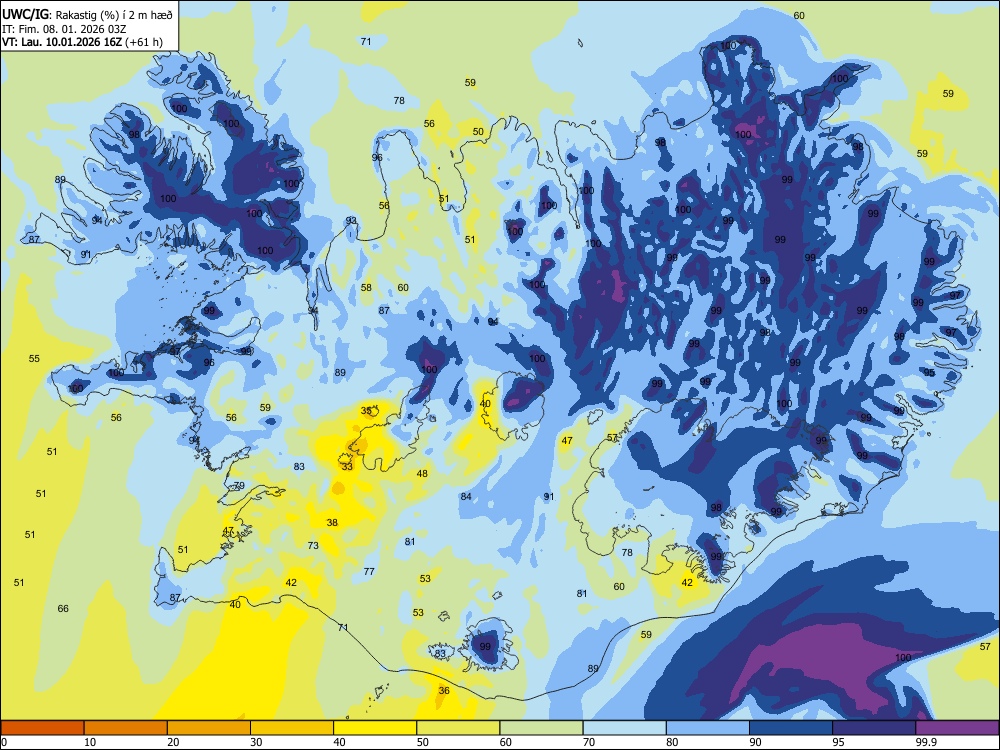Click the map value '77'
Image resolution: width=1000 pixels, height=750 pixels.
tap(369, 572)
